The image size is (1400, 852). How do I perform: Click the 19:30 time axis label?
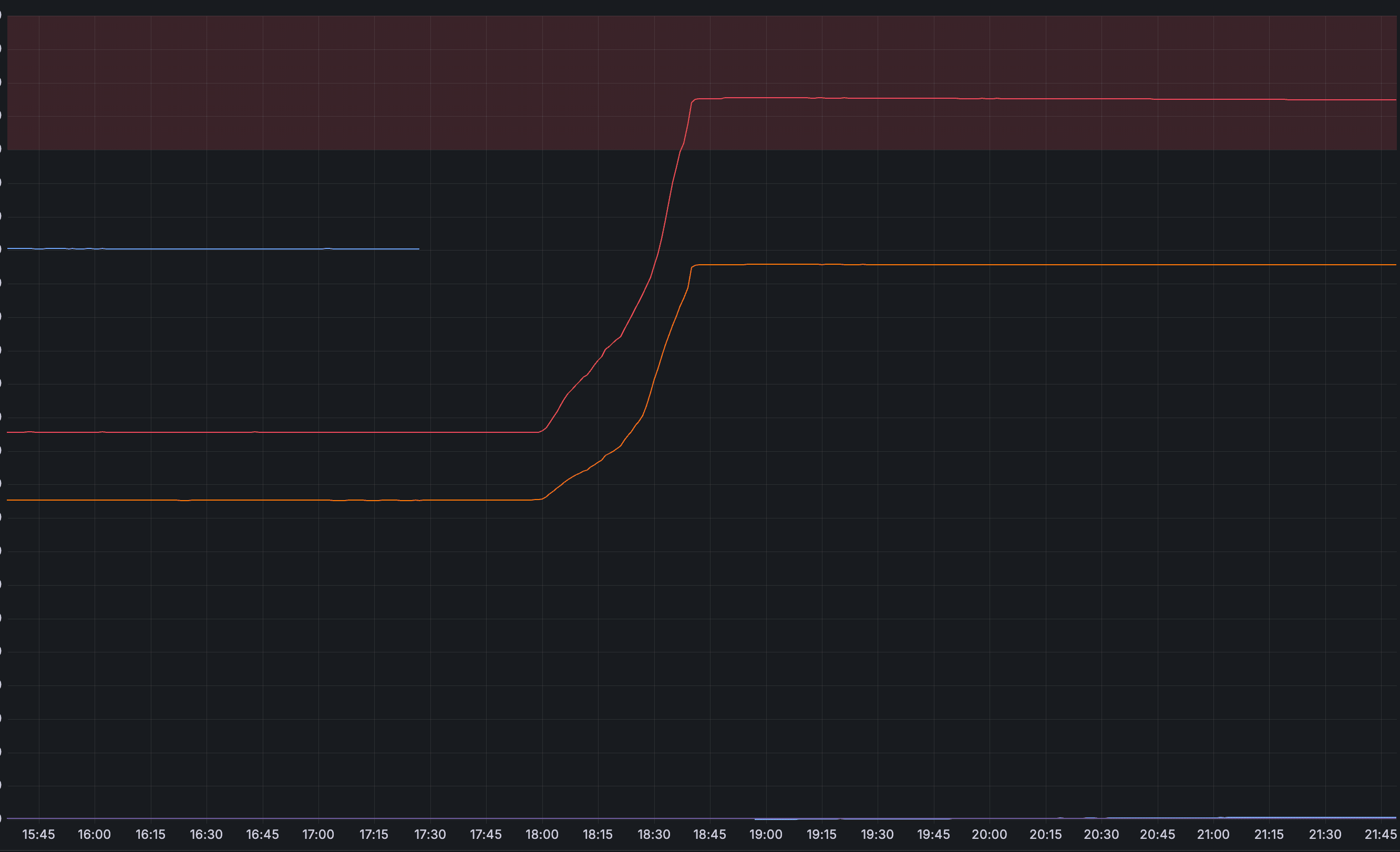pyautogui.click(x=877, y=834)
